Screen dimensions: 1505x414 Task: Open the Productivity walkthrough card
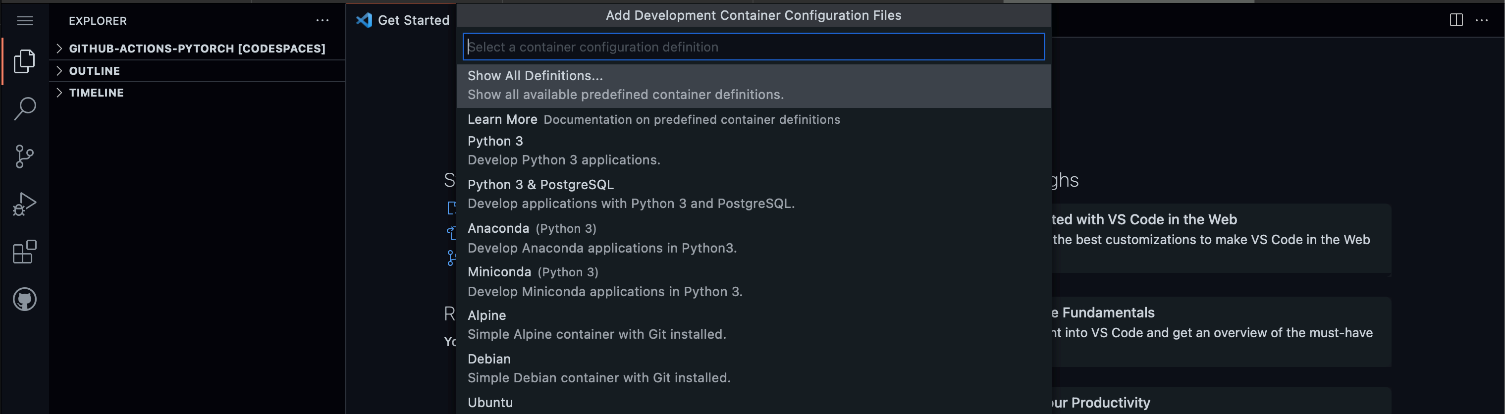tap(1220, 401)
